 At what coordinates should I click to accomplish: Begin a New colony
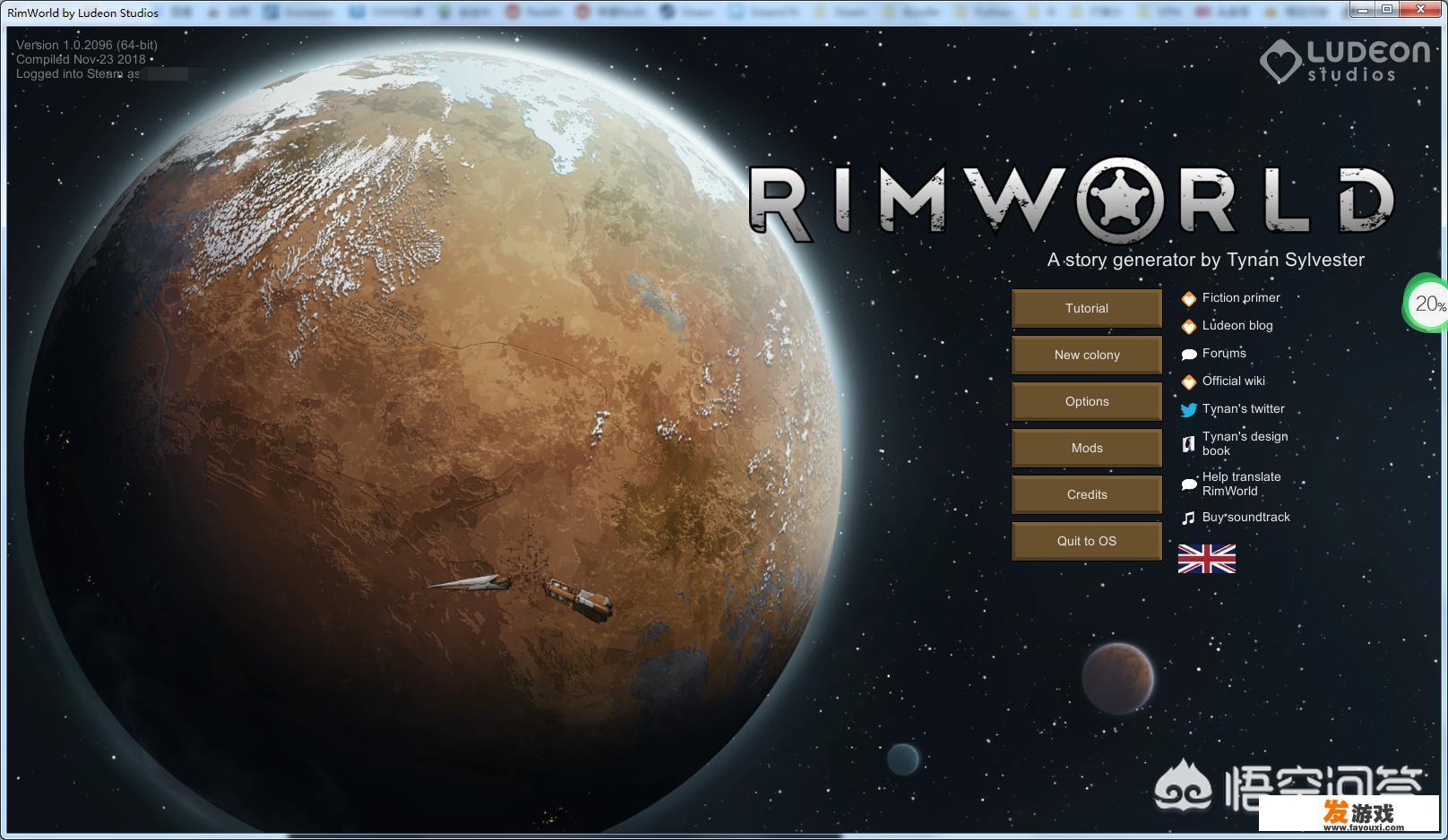pyautogui.click(x=1087, y=355)
